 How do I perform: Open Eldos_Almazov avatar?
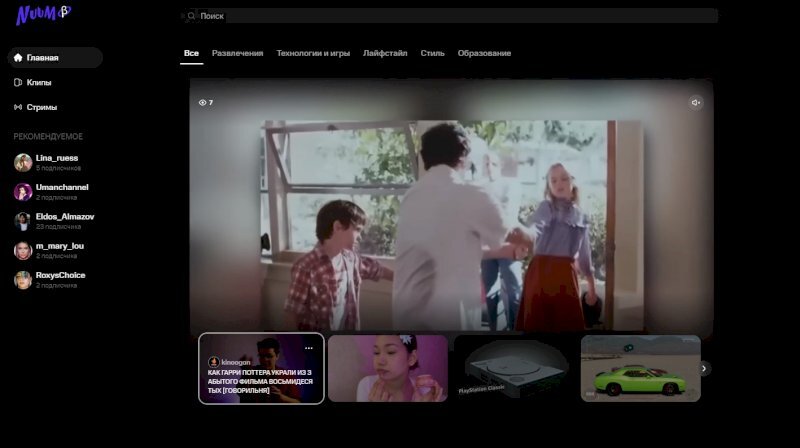click(22, 221)
